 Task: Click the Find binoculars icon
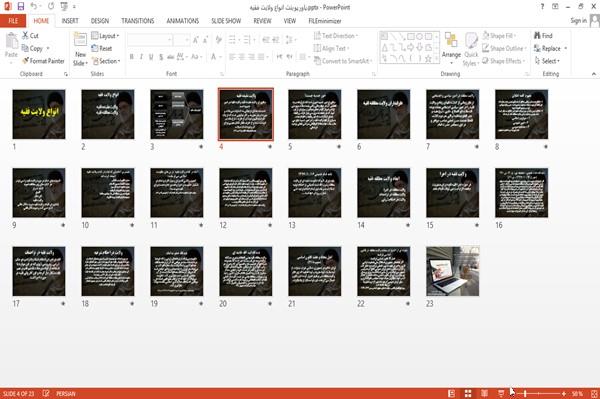[537, 36]
